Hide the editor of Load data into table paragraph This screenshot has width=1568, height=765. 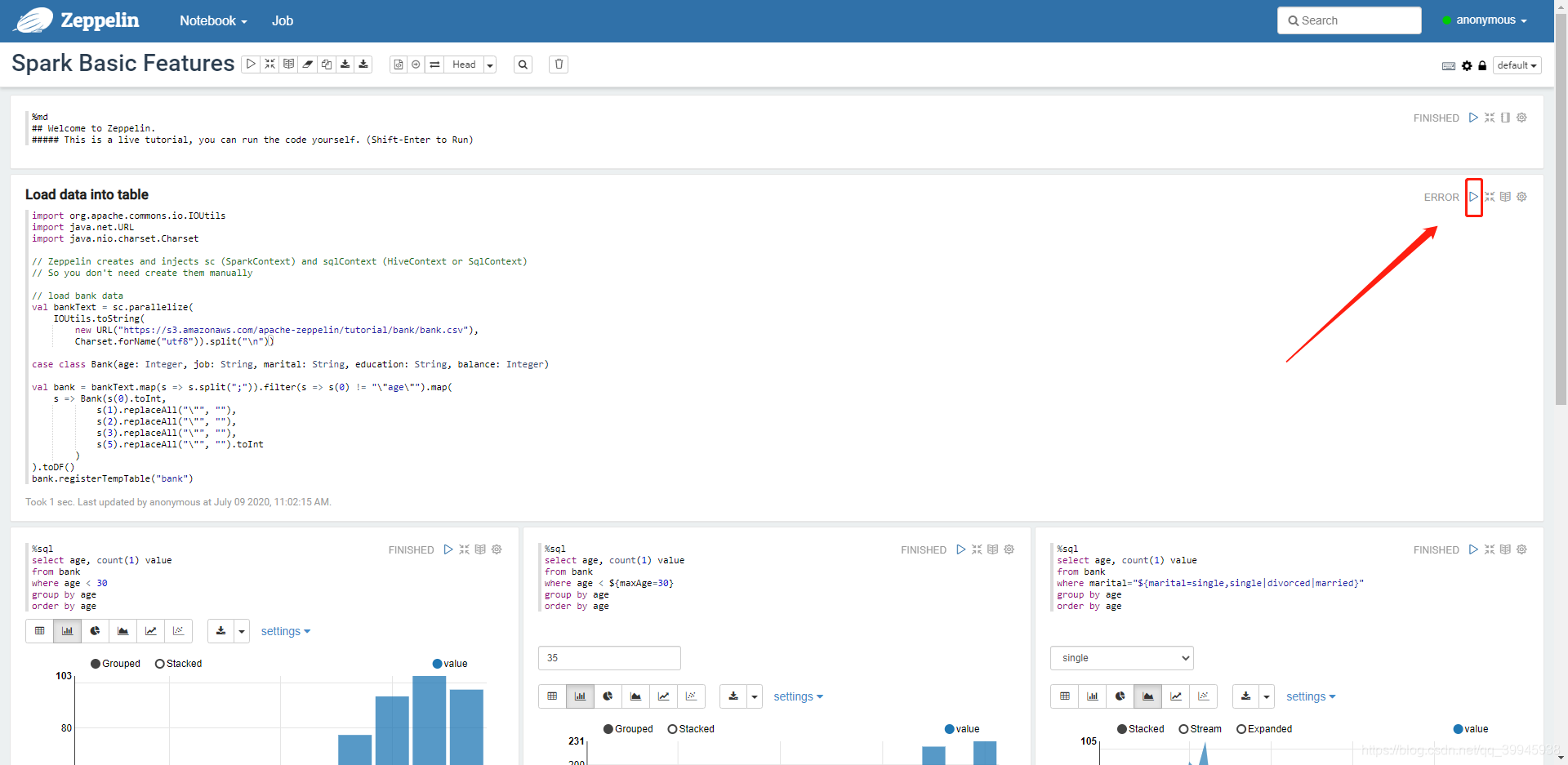[1490, 197]
